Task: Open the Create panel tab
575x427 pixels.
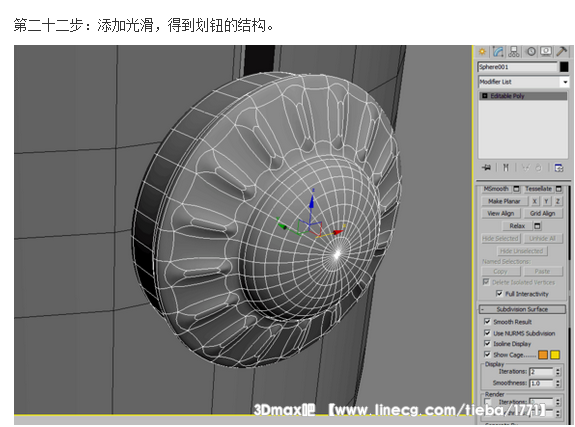Action: pyautogui.click(x=482, y=52)
